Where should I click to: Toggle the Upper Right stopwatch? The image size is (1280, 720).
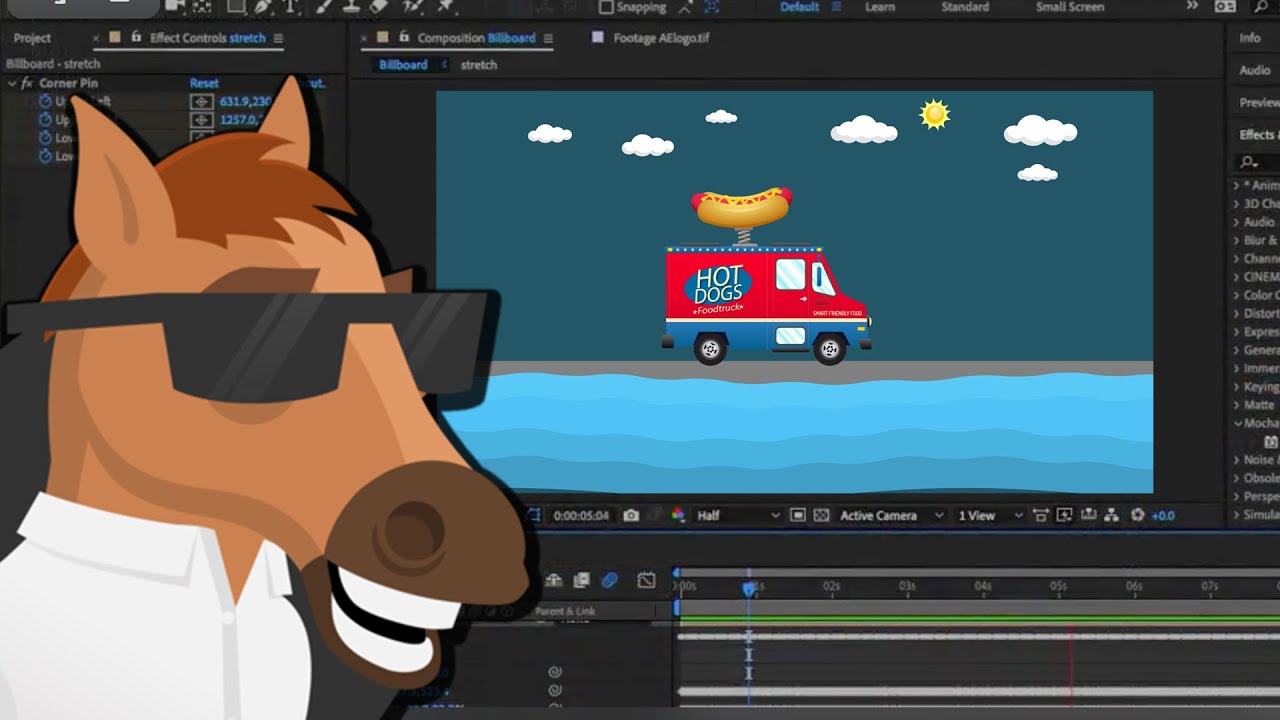tap(45, 120)
